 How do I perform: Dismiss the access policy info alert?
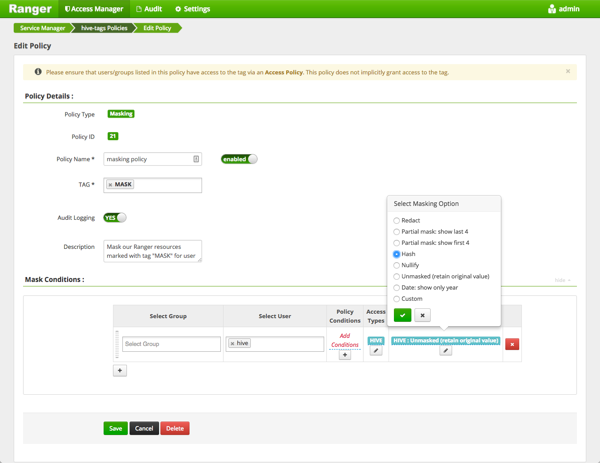point(568,71)
